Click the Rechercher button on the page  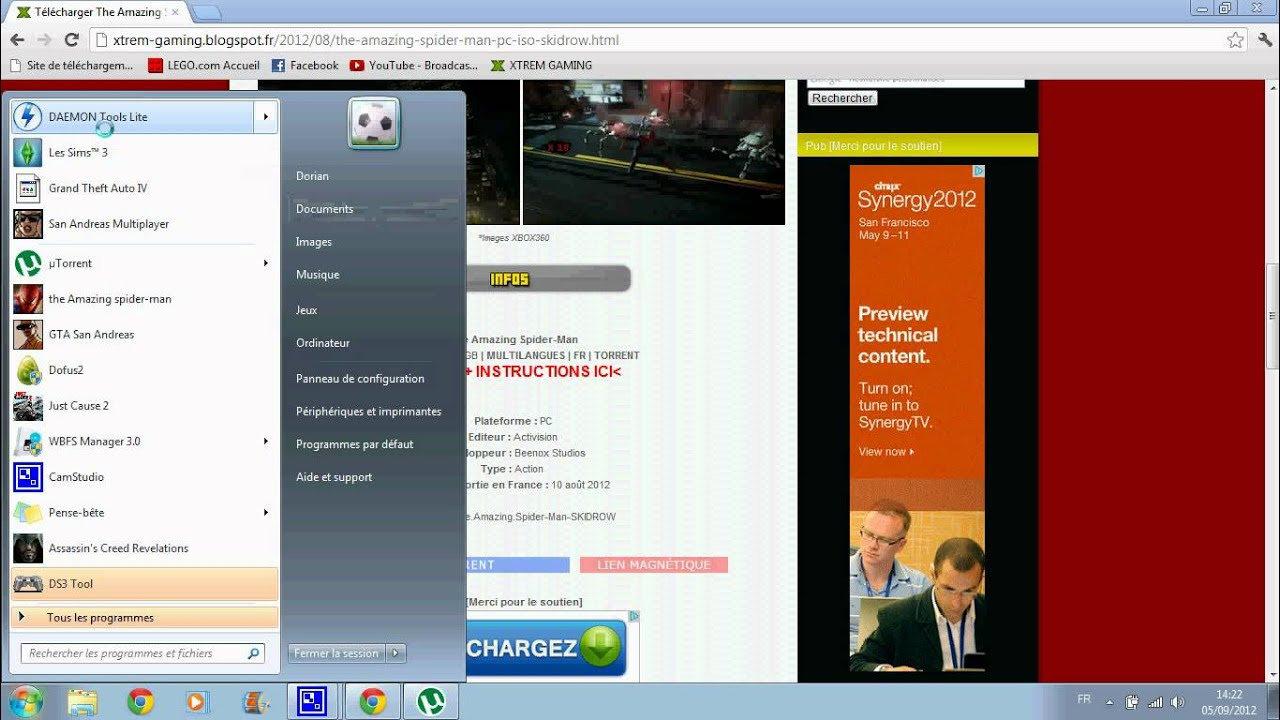tap(842, 98)
